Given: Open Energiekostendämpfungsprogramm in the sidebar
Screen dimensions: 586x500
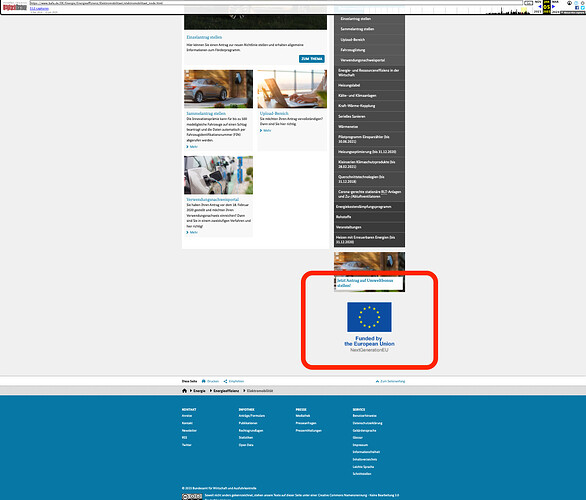Looking at the screenshot, I should point(369,207).
